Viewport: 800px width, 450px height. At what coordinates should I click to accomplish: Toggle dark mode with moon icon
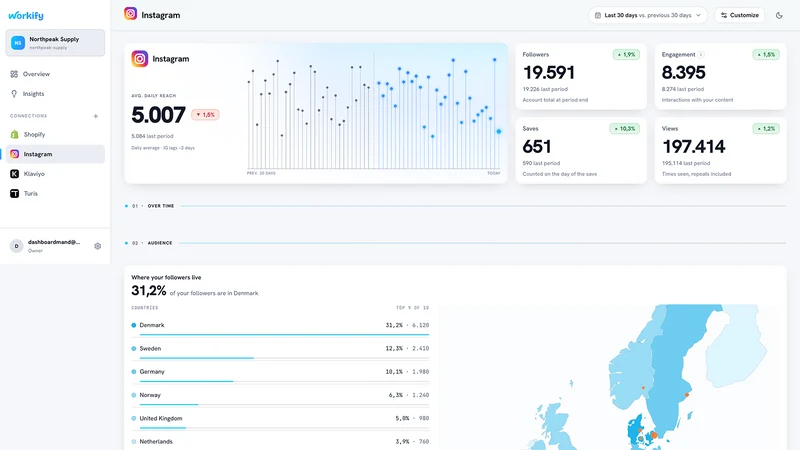click(779, 15)
